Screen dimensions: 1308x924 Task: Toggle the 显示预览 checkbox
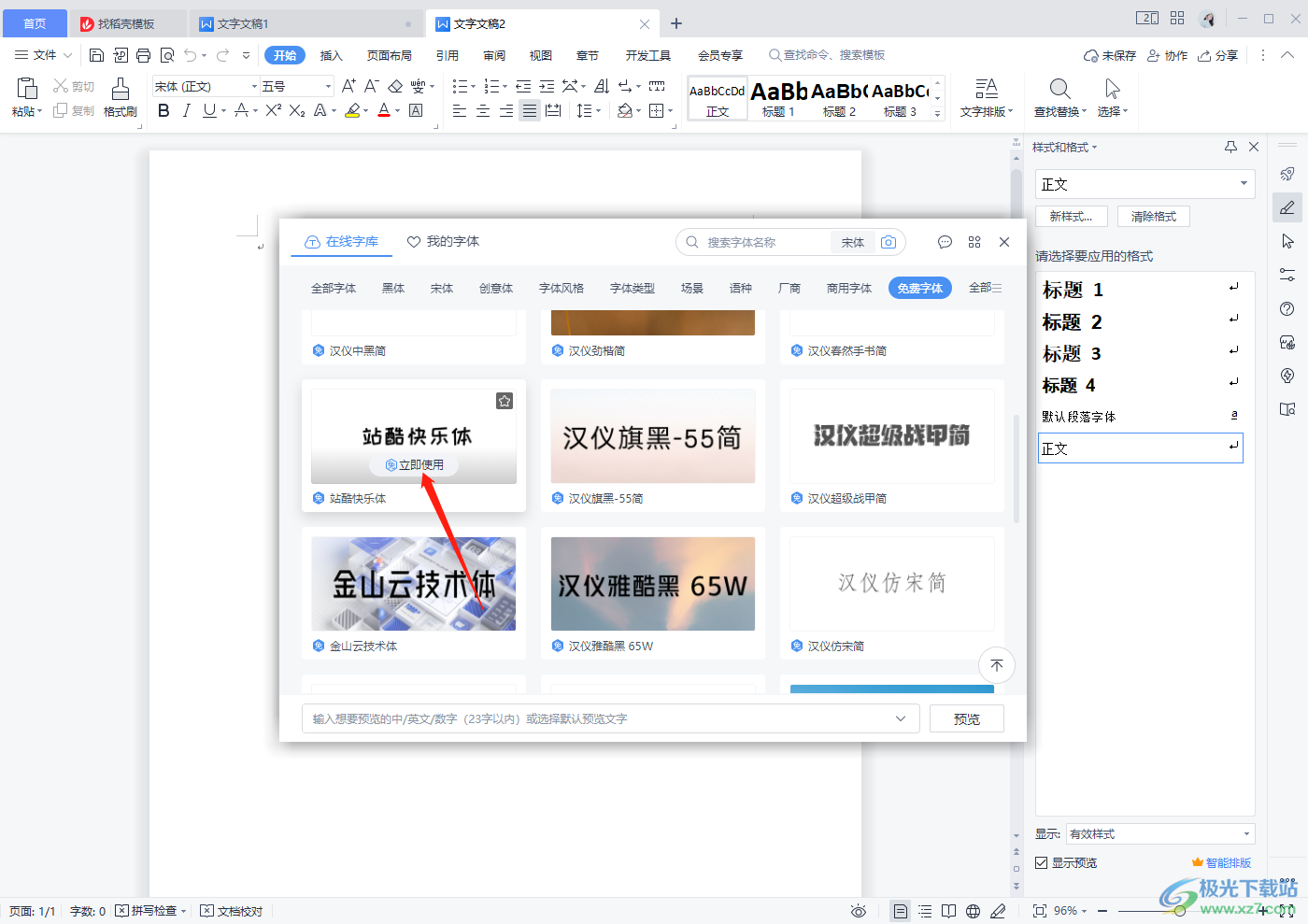(x=1041, y=862)
